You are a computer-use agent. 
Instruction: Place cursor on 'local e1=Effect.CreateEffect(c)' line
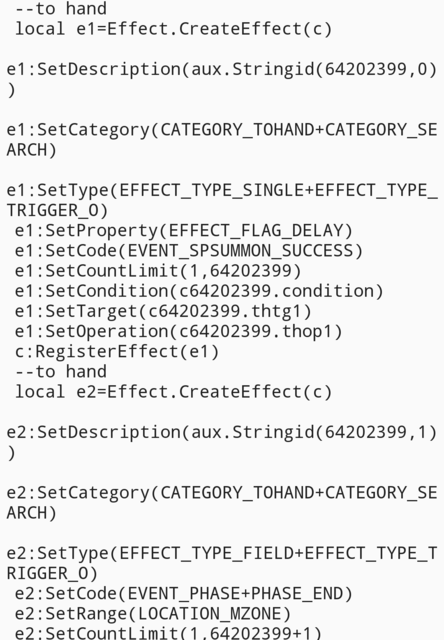[x=173, y=29]
